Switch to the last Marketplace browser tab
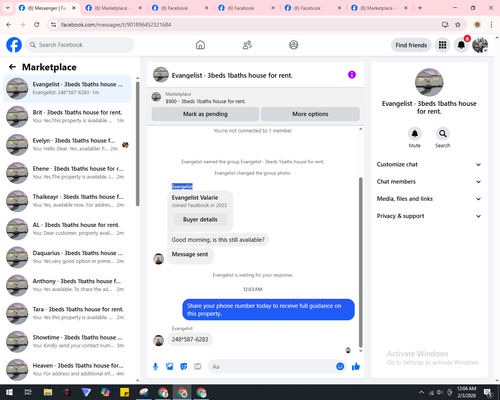500x400 pixels. 379,8
